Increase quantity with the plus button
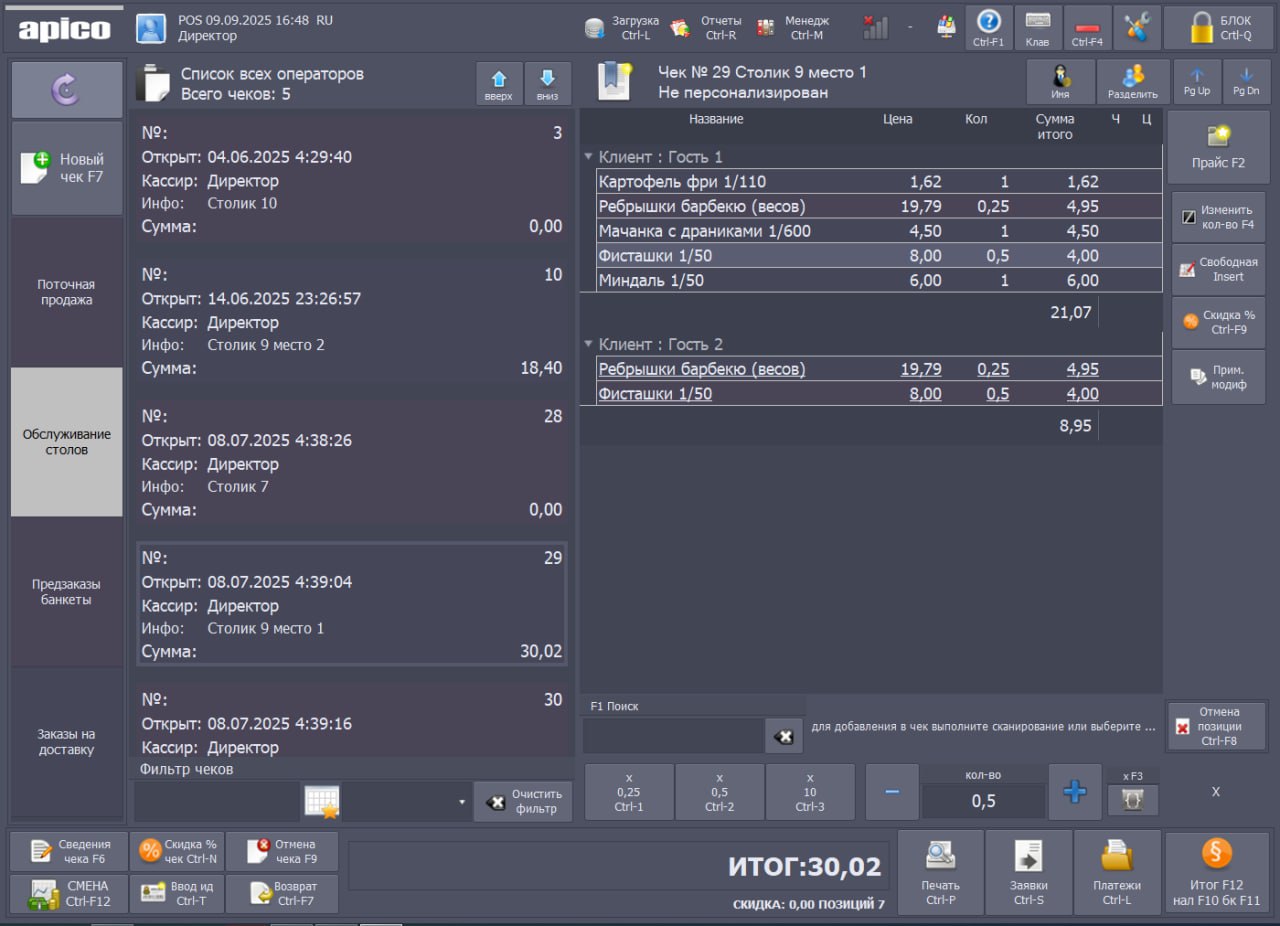 tap(1074, 792)
